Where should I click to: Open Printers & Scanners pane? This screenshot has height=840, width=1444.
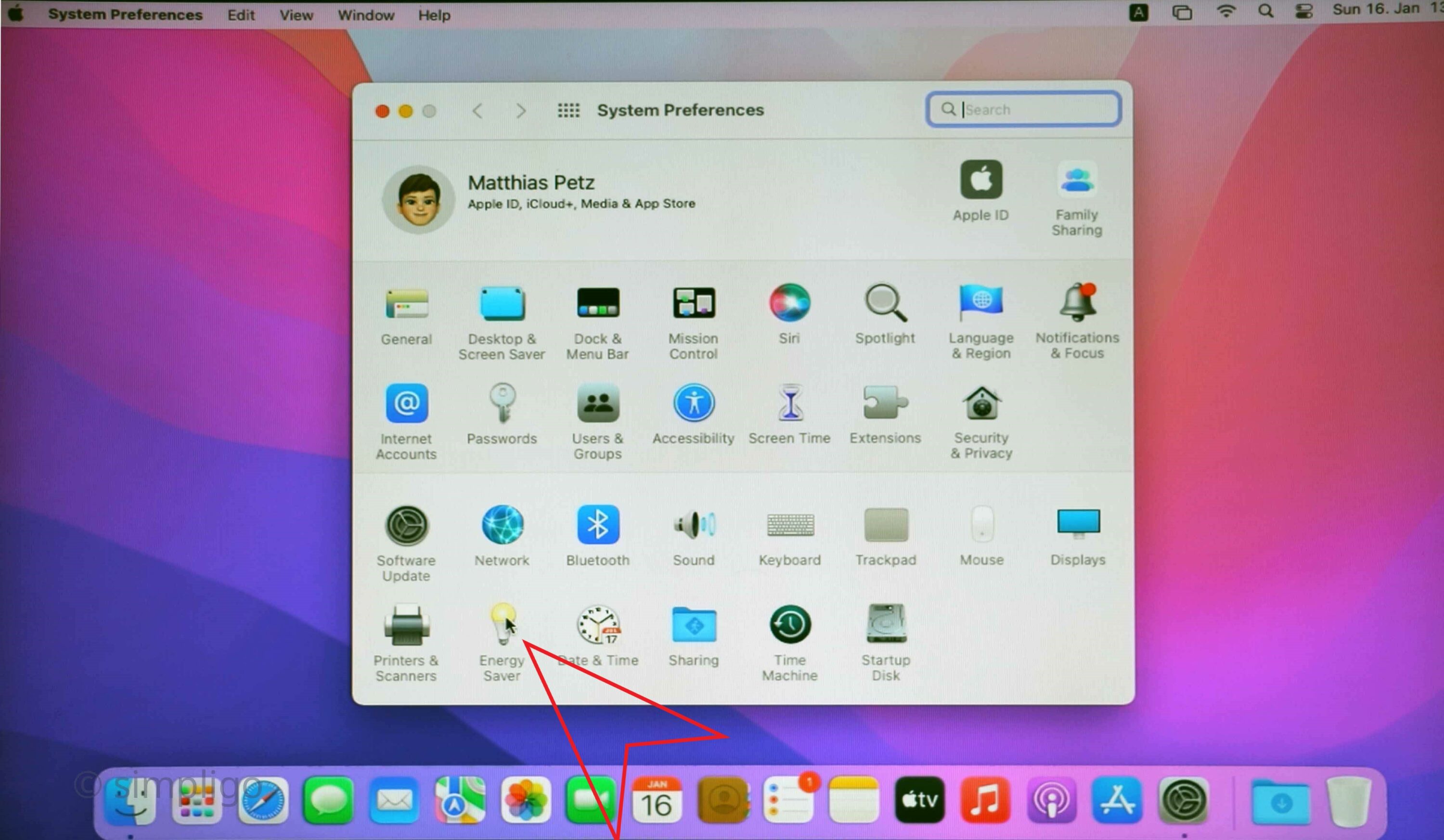coord(406,624)
